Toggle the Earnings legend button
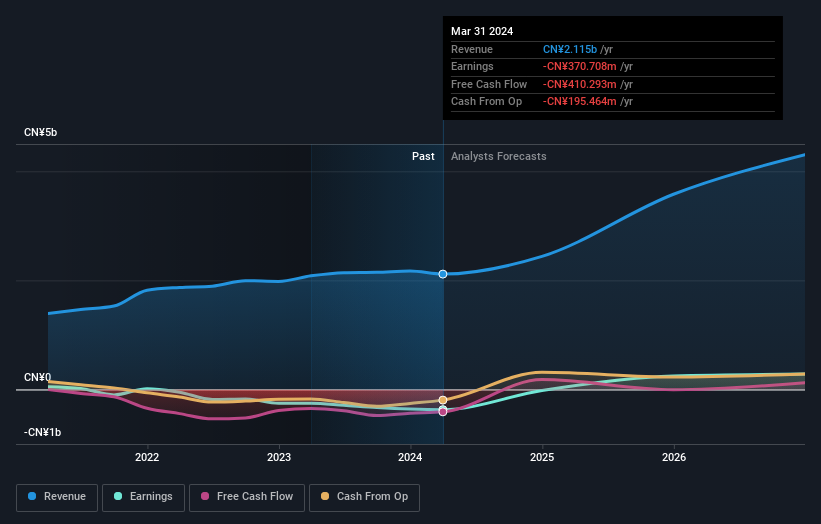Viewport: 821px width, 524px height. point(143,497)
